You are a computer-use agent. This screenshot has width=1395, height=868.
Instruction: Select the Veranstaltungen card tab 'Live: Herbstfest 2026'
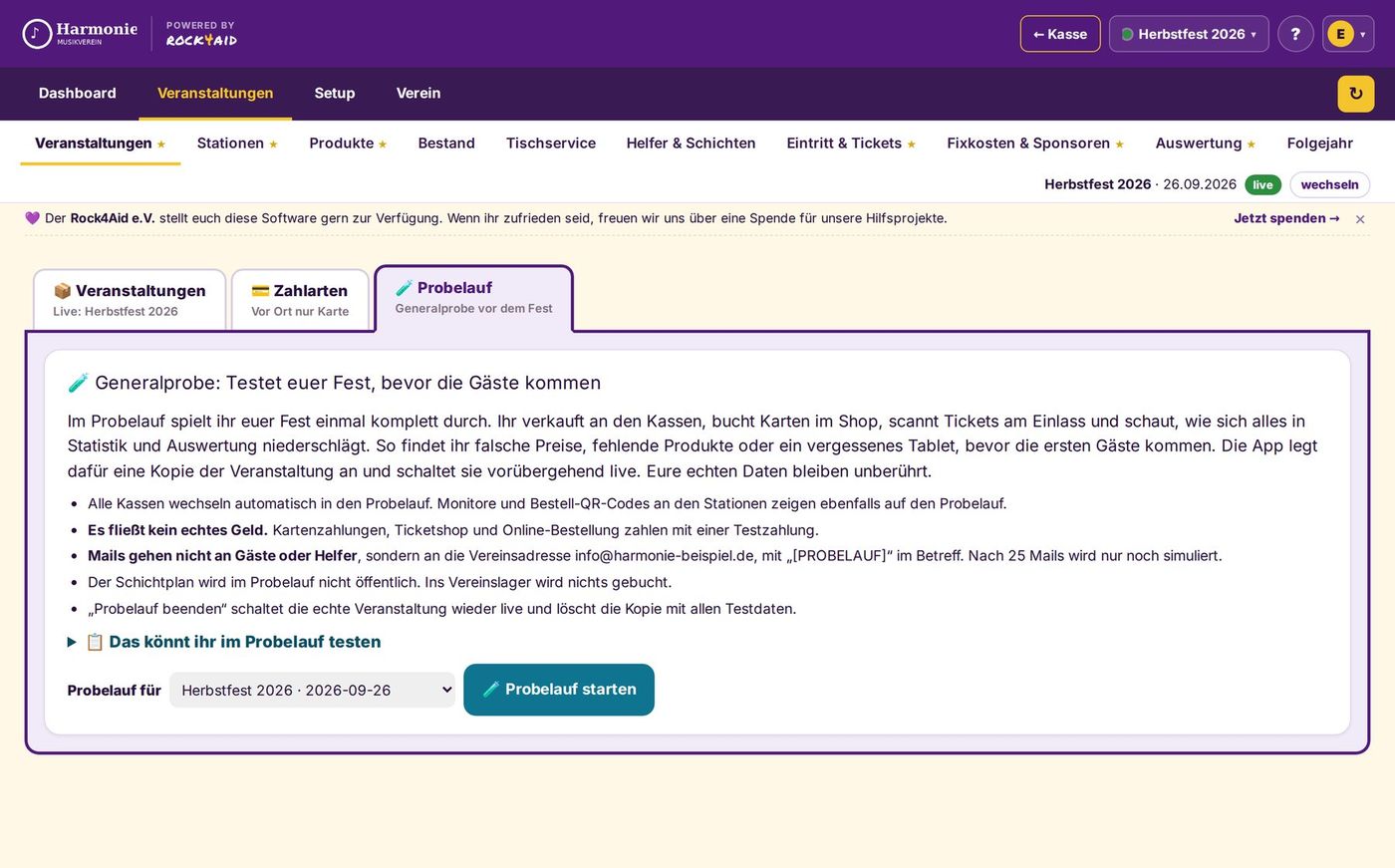coord(130,299)
